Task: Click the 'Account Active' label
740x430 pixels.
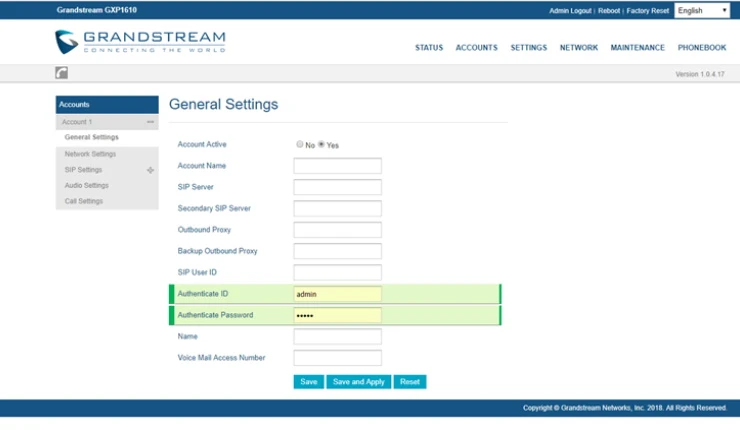Action: click(x=202, y=144)
